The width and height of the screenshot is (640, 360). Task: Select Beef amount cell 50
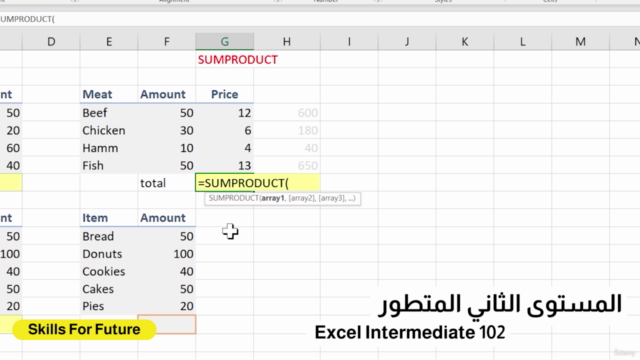click(167, 113)
